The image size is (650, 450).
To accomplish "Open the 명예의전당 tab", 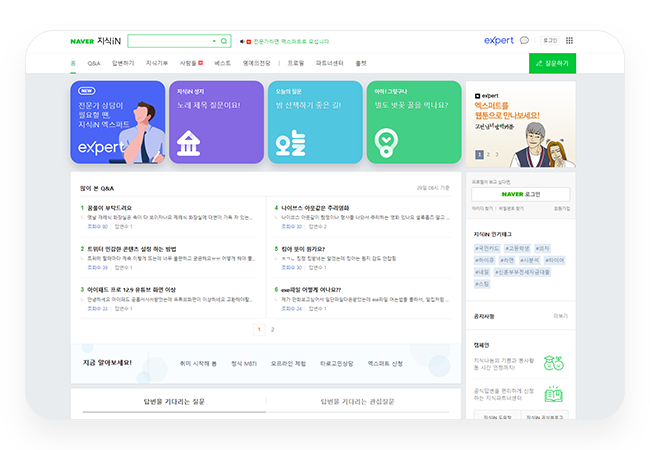I will [x=257, y=63].
